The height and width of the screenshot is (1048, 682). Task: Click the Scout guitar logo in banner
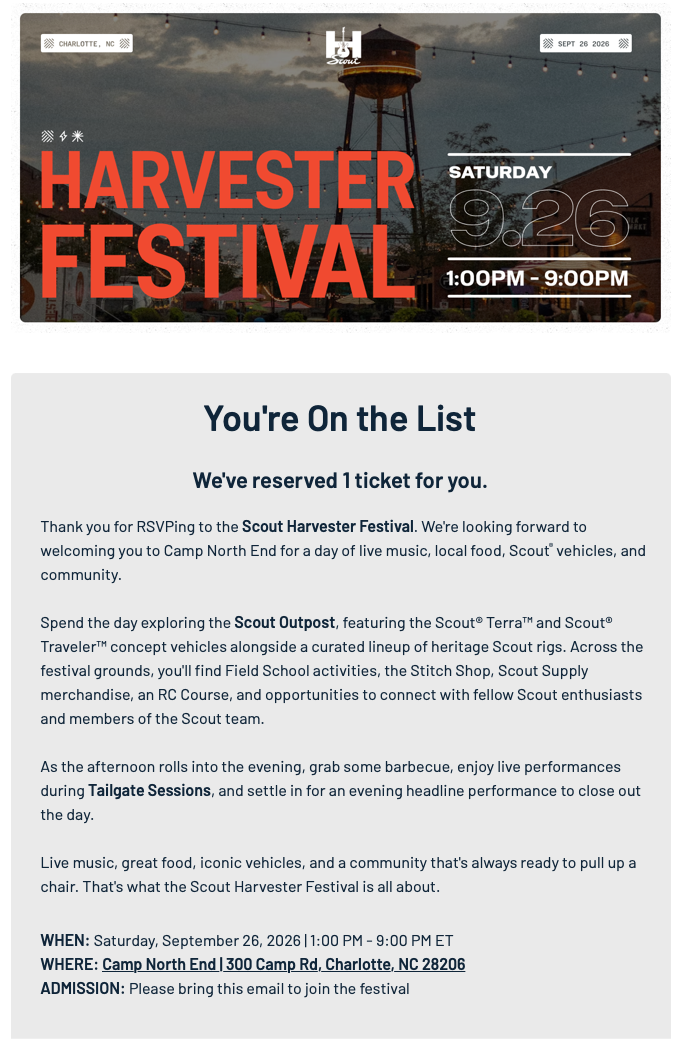coord(343,46)
